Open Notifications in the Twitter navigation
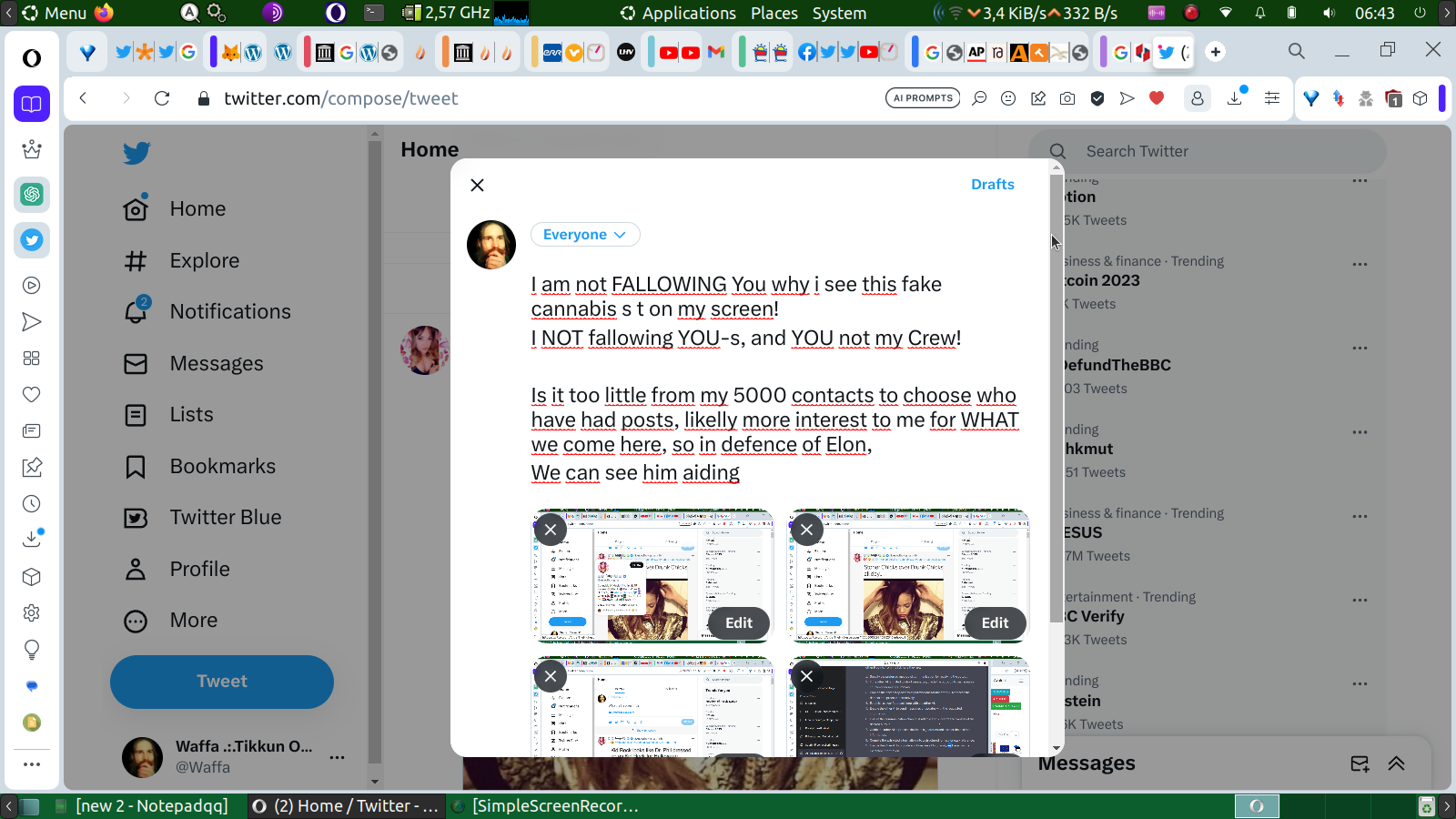This screenshot has height=819, width=1456. 207,312
